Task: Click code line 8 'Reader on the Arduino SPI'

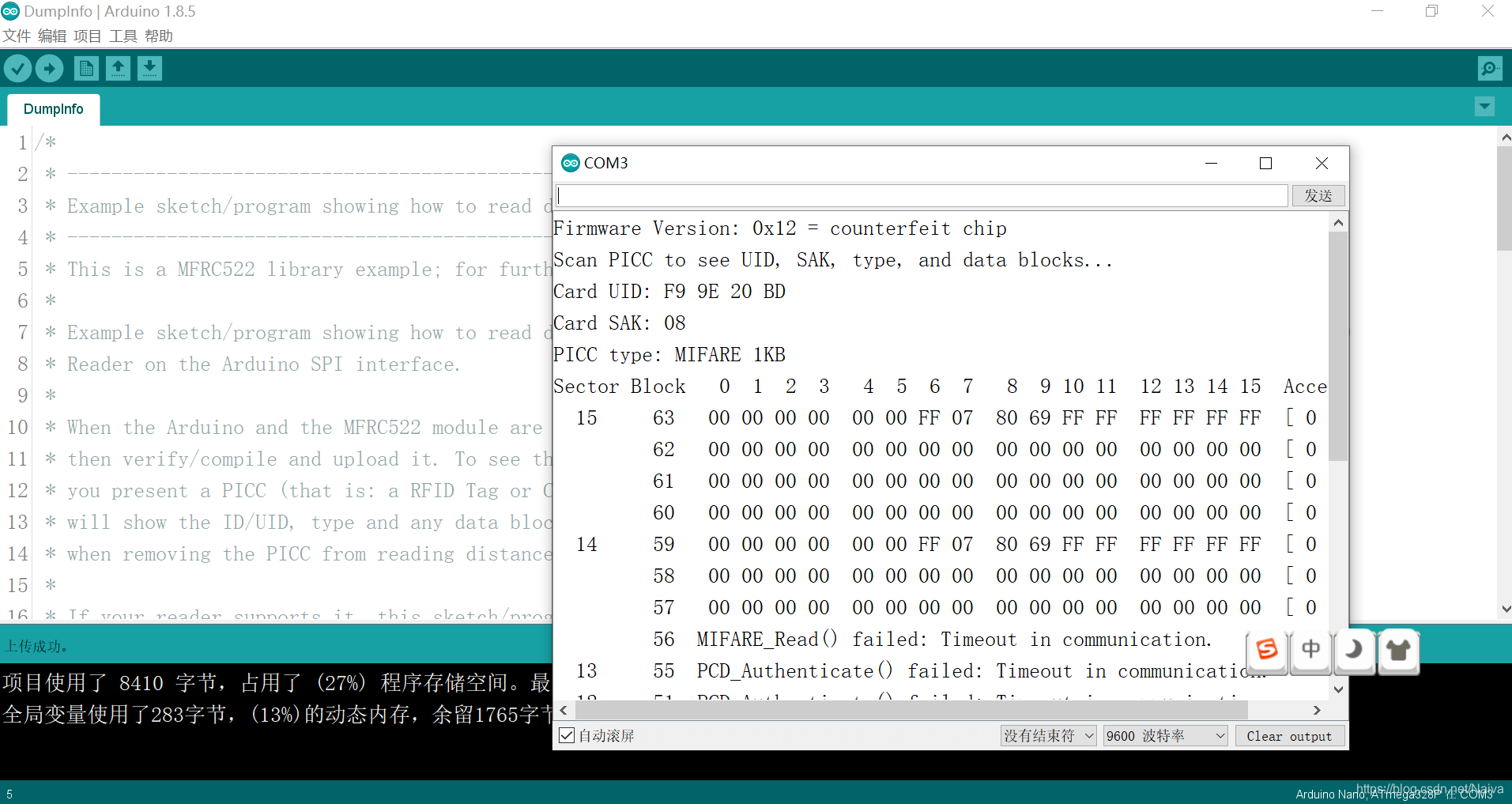Action: pos(263,364)
